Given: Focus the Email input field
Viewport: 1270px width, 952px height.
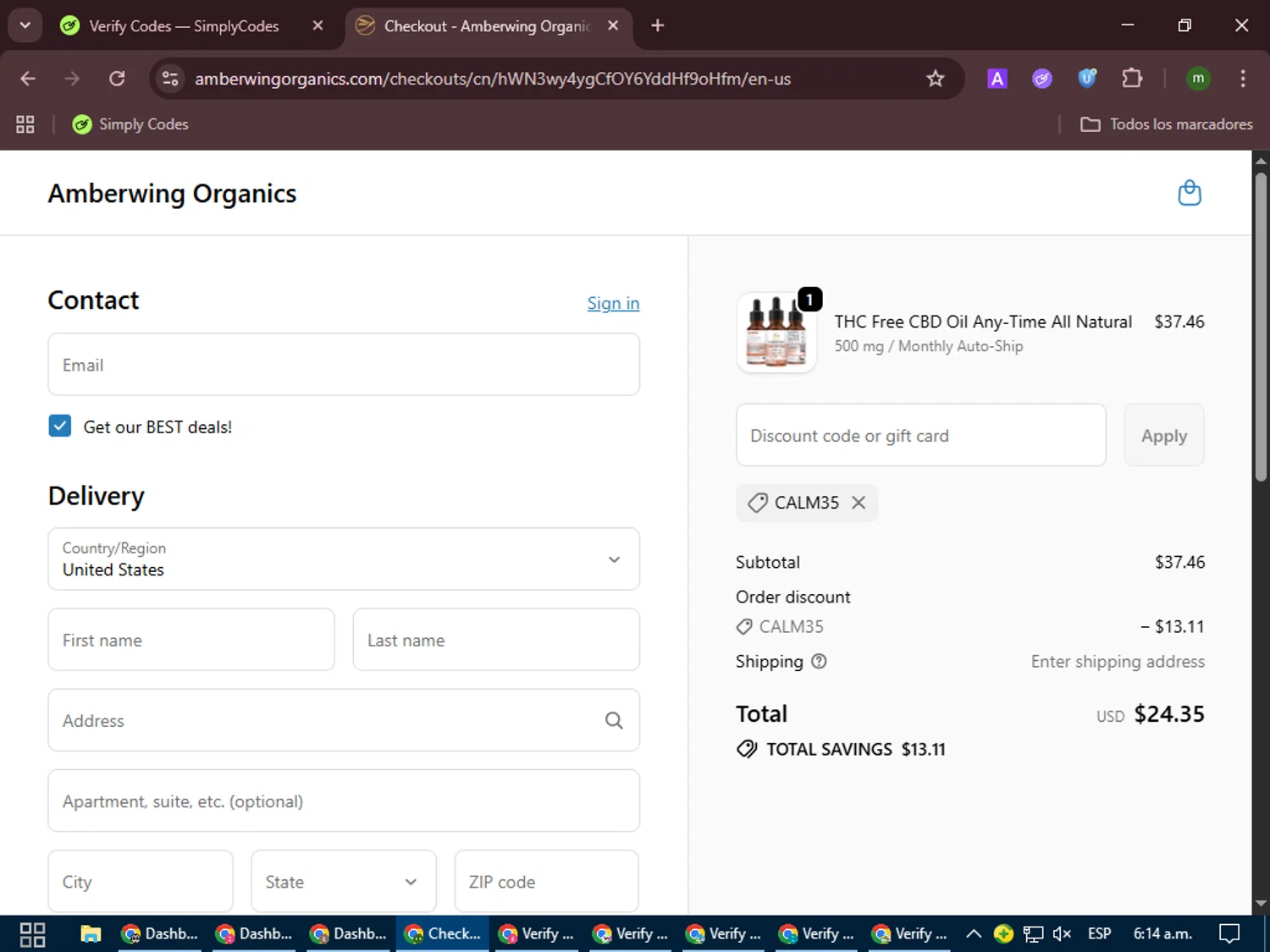Looking at the screenshot, I should coord(344,365).
